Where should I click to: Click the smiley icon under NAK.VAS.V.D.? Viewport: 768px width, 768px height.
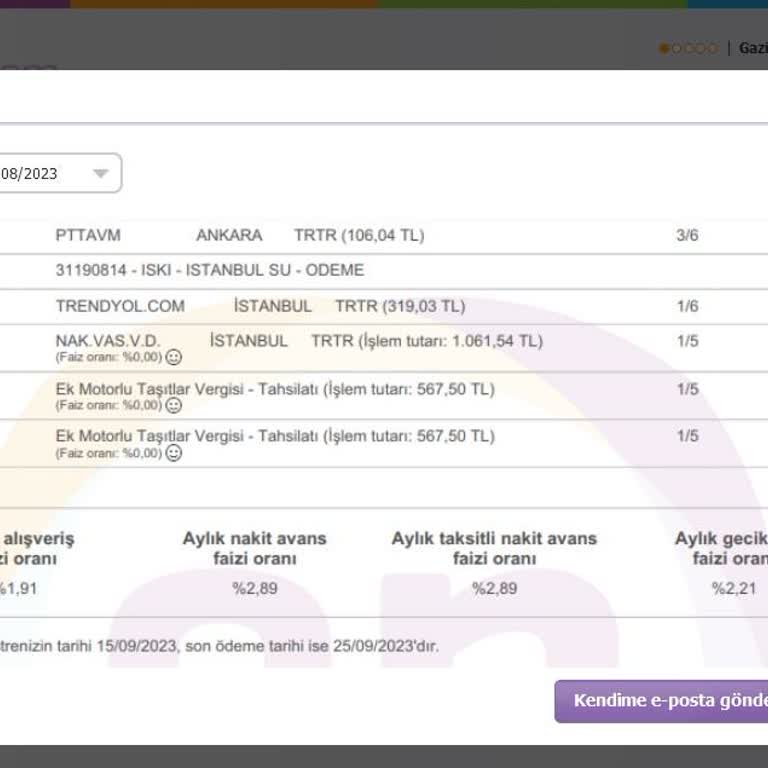click(173, 357)
